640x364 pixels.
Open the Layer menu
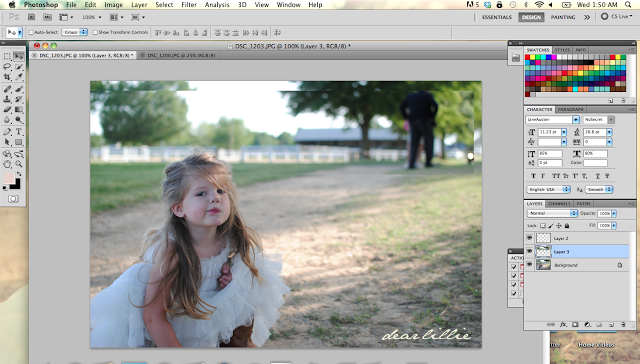coord(139,4)
